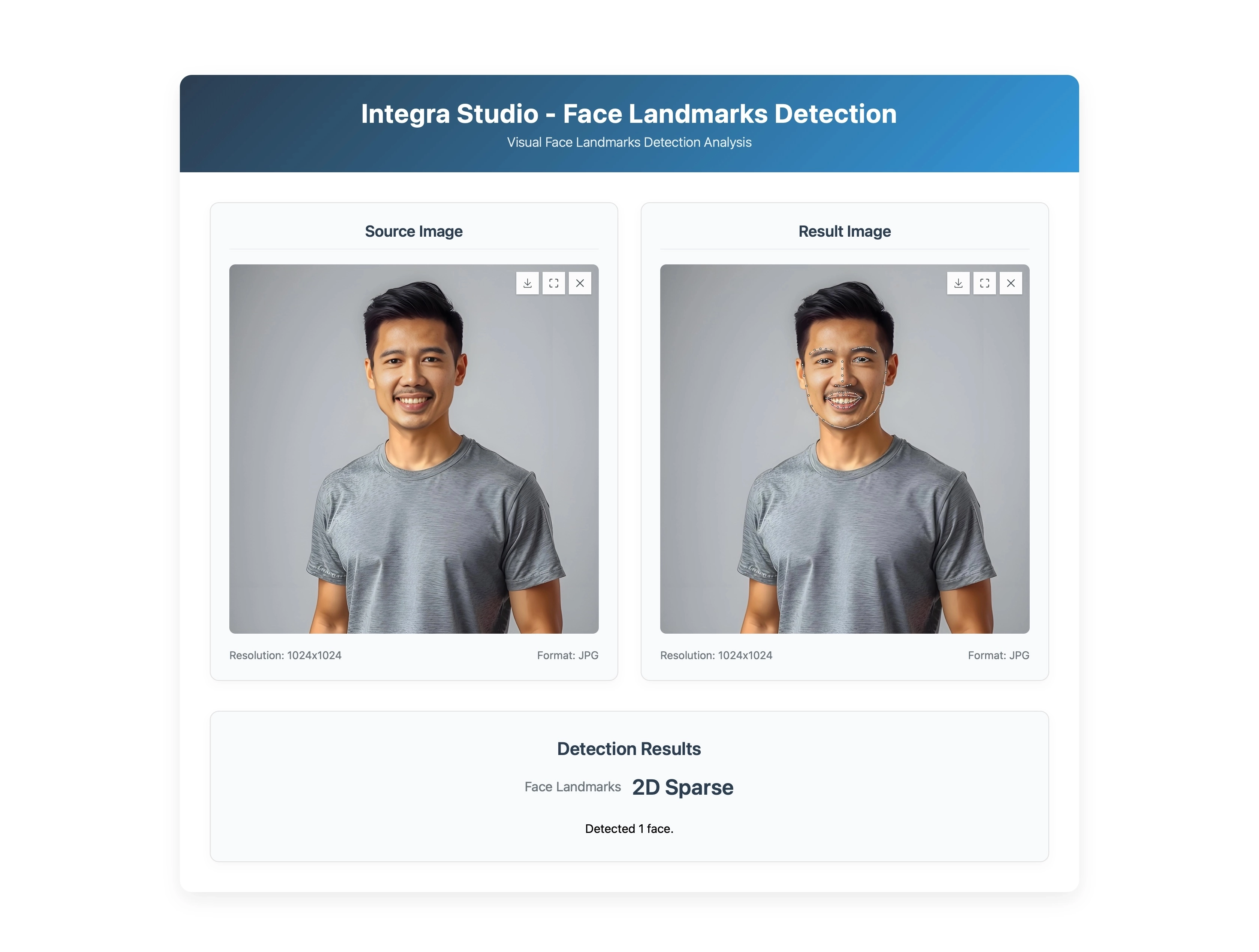Click the Result Image Format: JPG label
The height and width of the screenshot is (952, 1259).
(x=998, y=655)
